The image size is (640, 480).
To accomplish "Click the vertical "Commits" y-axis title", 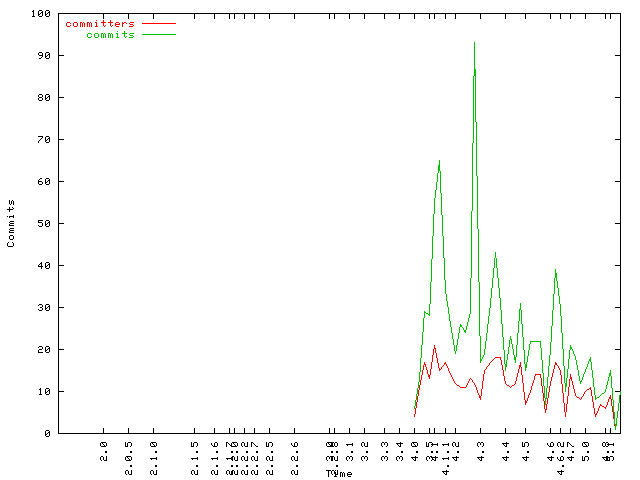I will (11, 223).
